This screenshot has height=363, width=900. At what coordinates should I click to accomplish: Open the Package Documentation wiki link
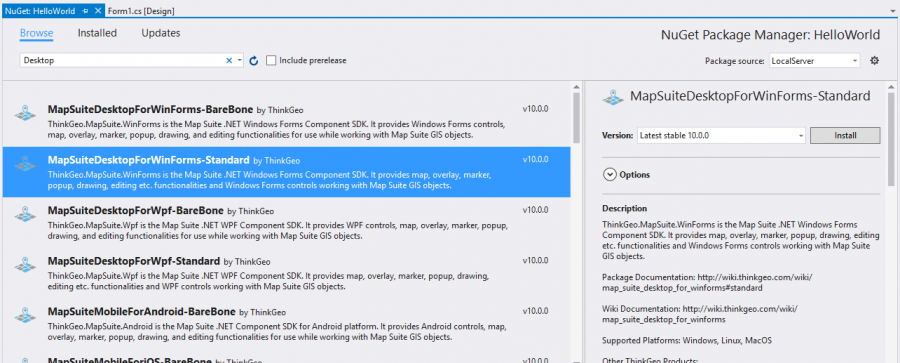coord(707,282)
